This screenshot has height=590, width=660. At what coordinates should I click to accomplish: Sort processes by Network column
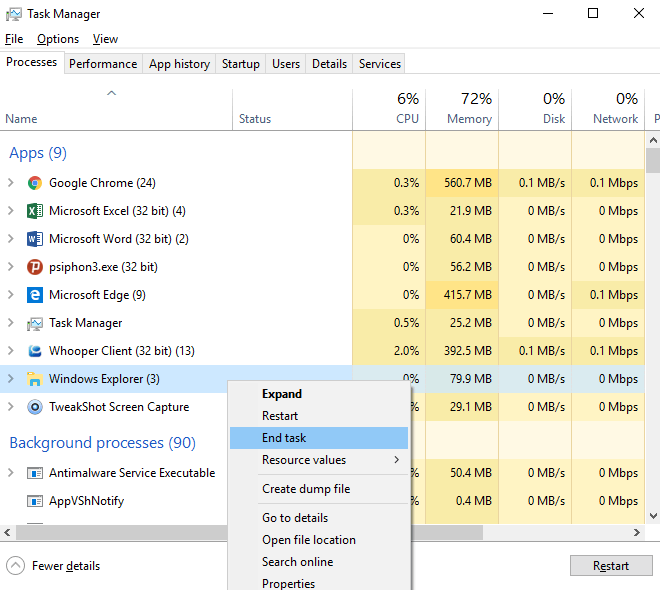[x=608, y=109]
